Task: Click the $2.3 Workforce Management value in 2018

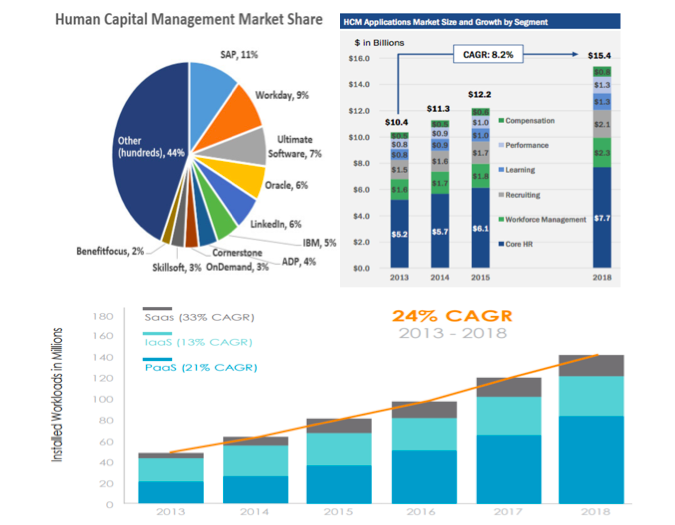Action: [602, 153]
